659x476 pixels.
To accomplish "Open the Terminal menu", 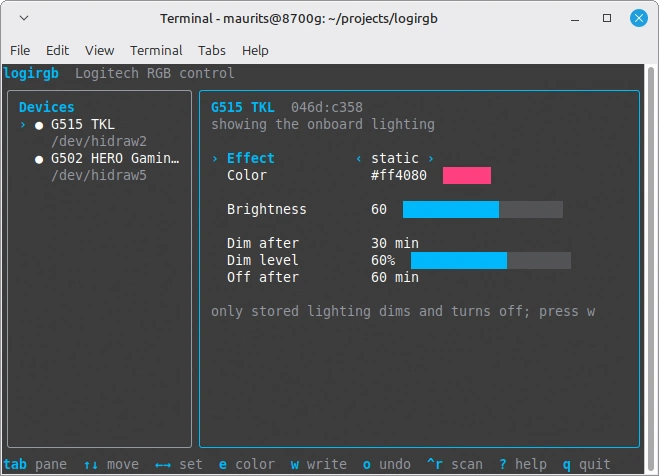I will click(x=156, y=50).
